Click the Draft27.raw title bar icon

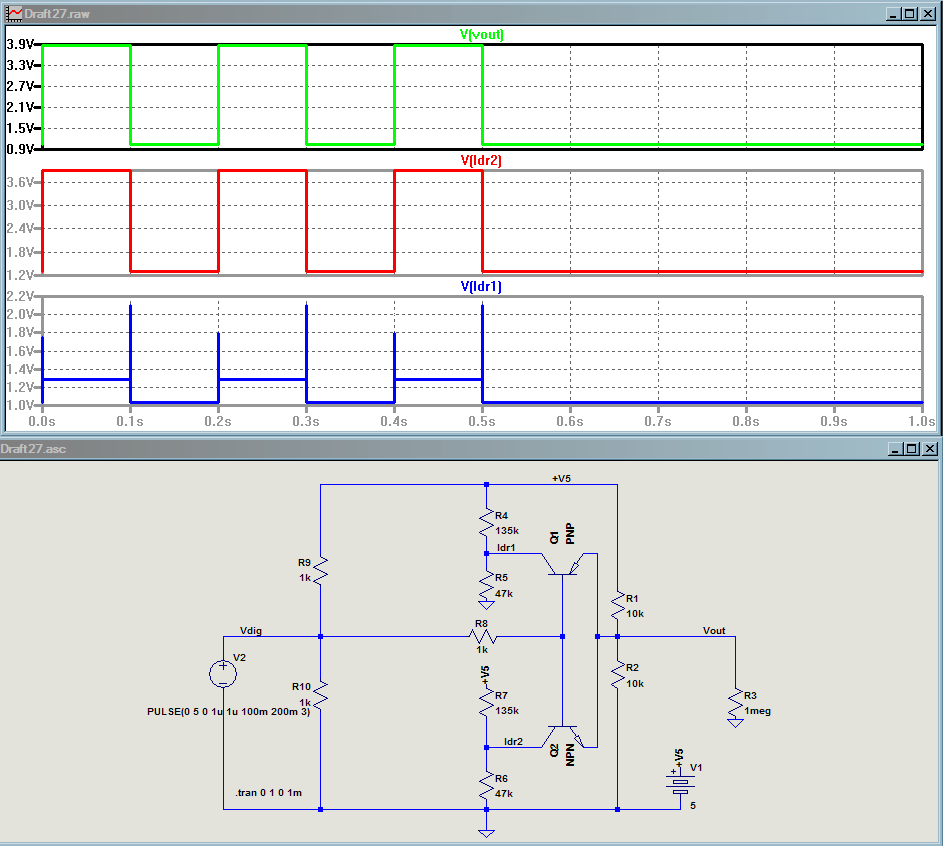(14, 13)
